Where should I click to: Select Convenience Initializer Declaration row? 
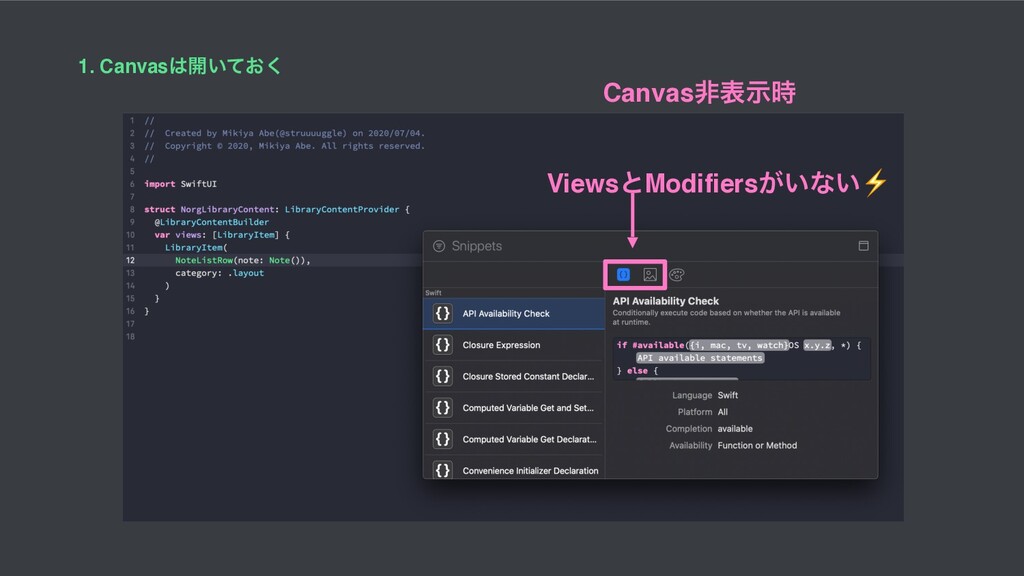[x=514, y=468]
